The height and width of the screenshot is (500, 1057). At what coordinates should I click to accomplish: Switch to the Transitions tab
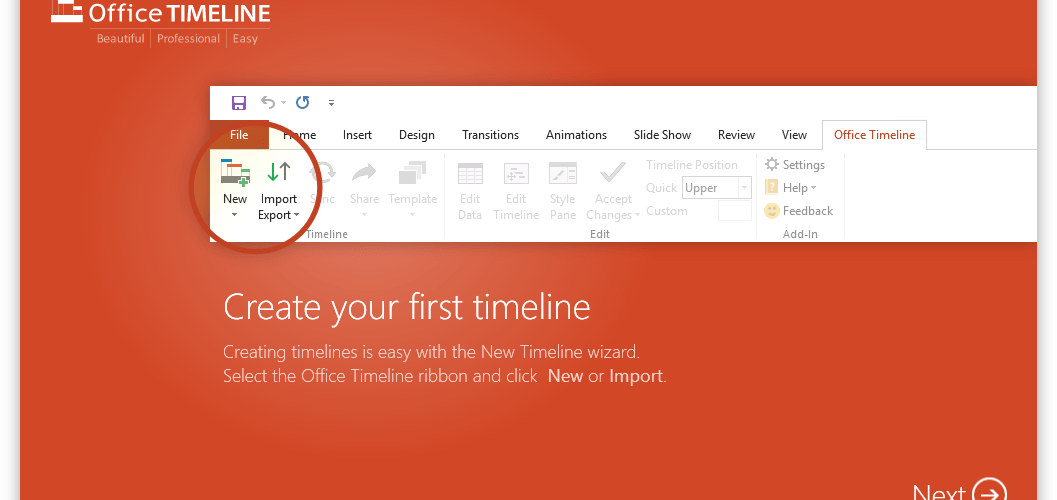click(x=491, y=135)
